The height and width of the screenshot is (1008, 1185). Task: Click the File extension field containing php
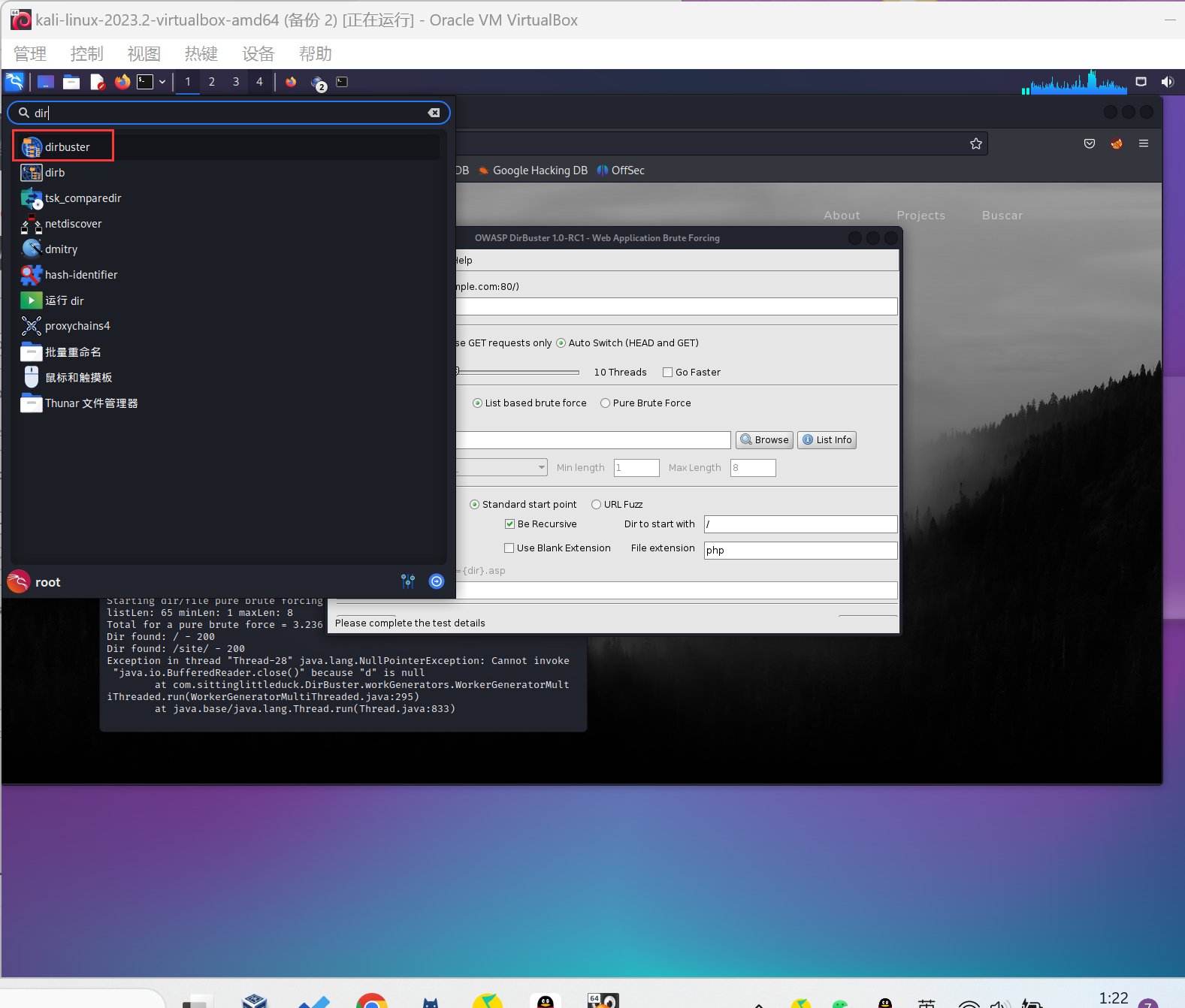pyautogui.click(x=800, y=551)
